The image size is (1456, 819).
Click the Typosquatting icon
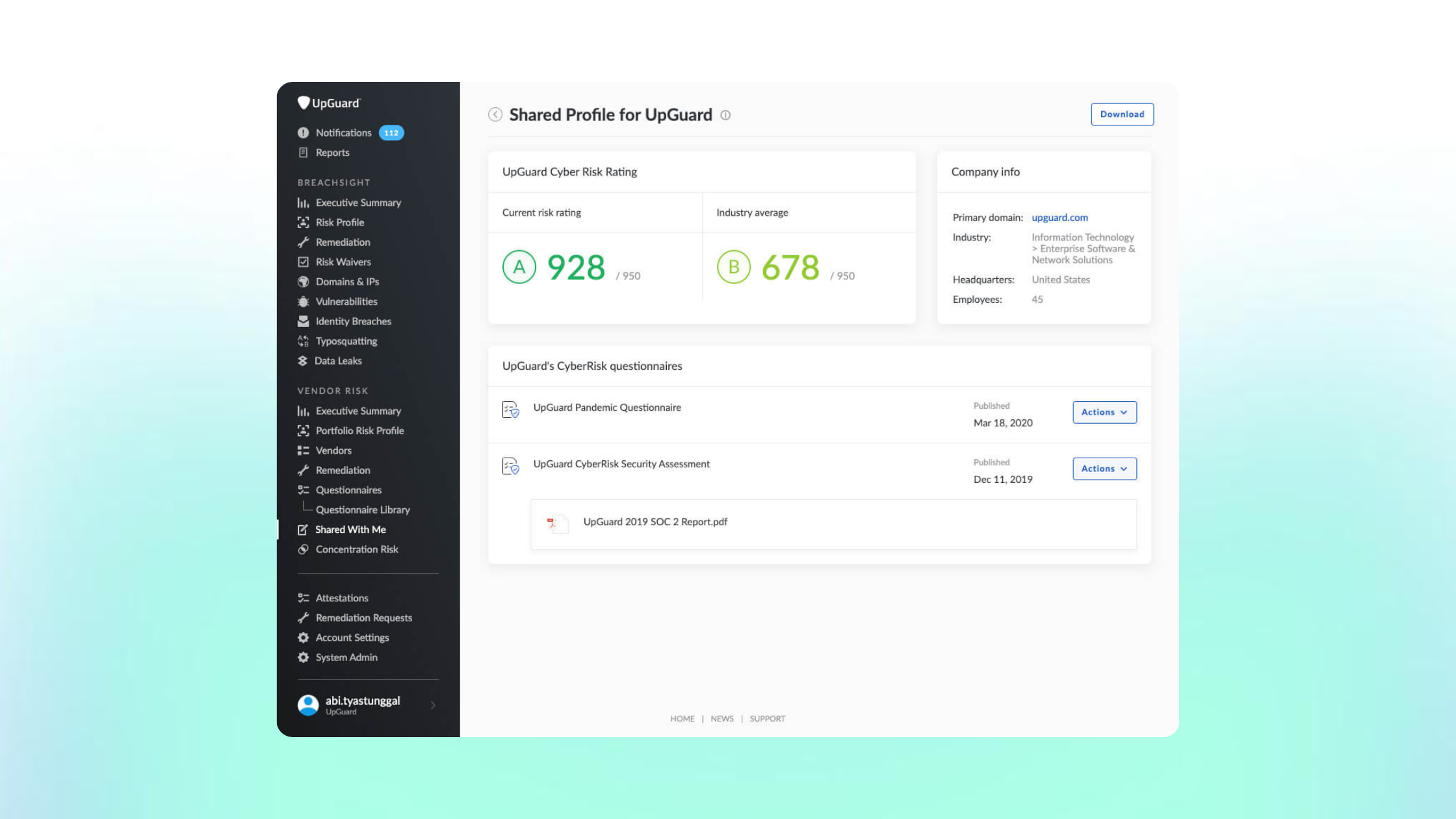(303, 341)
